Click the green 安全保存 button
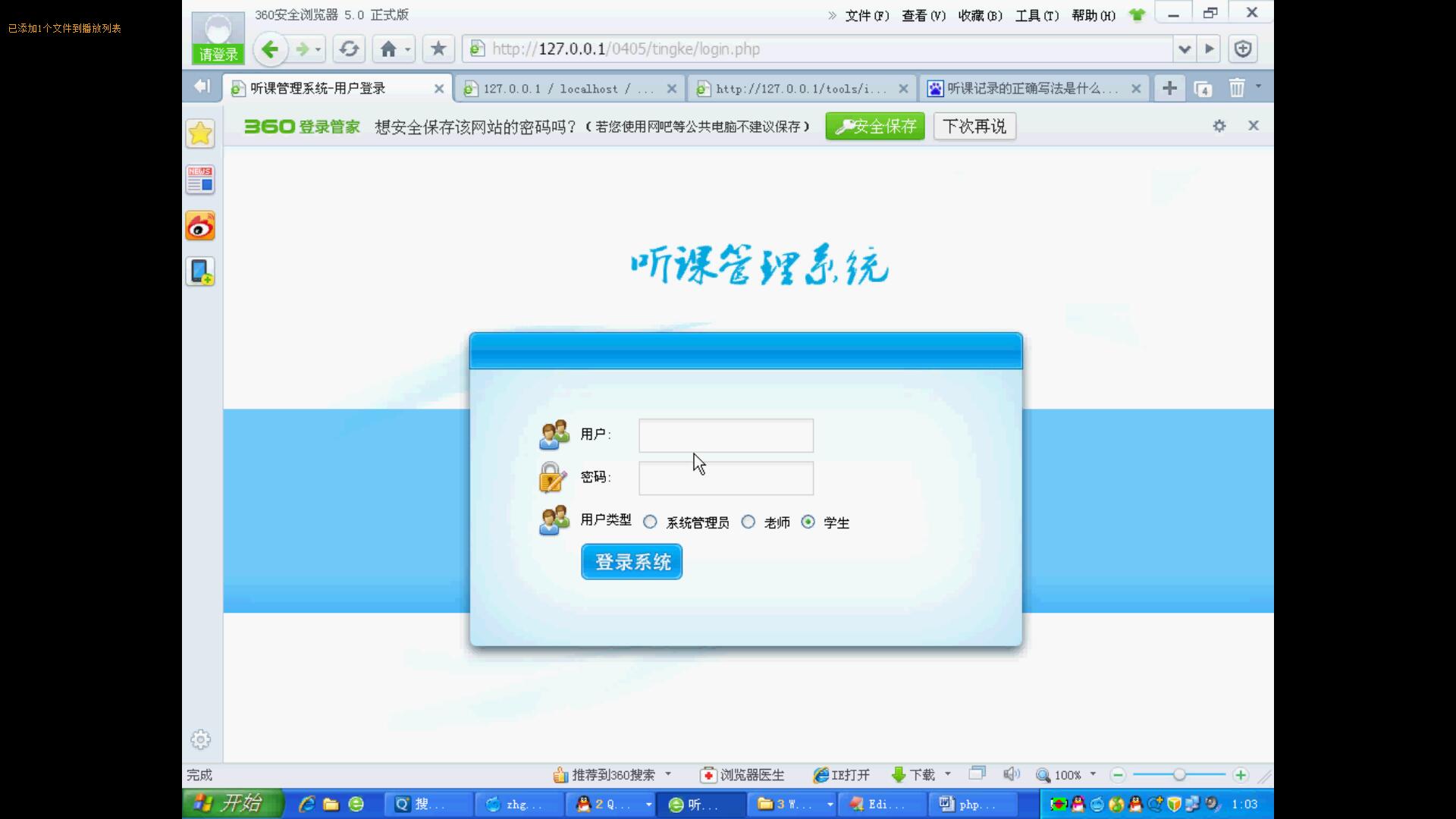Image resolution: width=1456 pixels, height=819 pixels. pyautogui.click(x=875, y=126)
